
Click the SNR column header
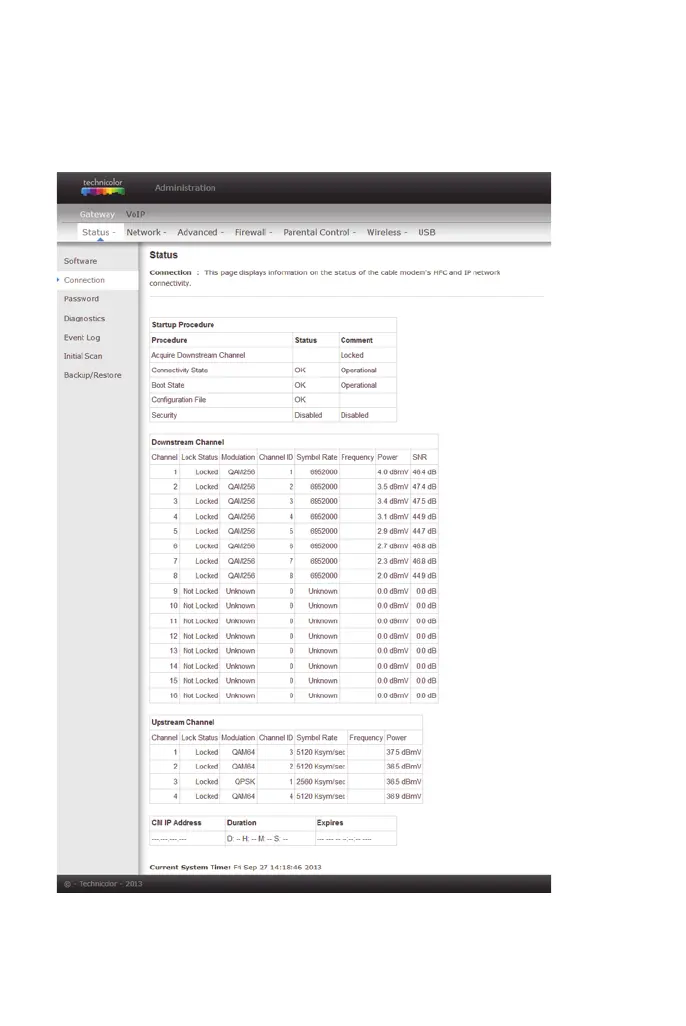[420, 457]
